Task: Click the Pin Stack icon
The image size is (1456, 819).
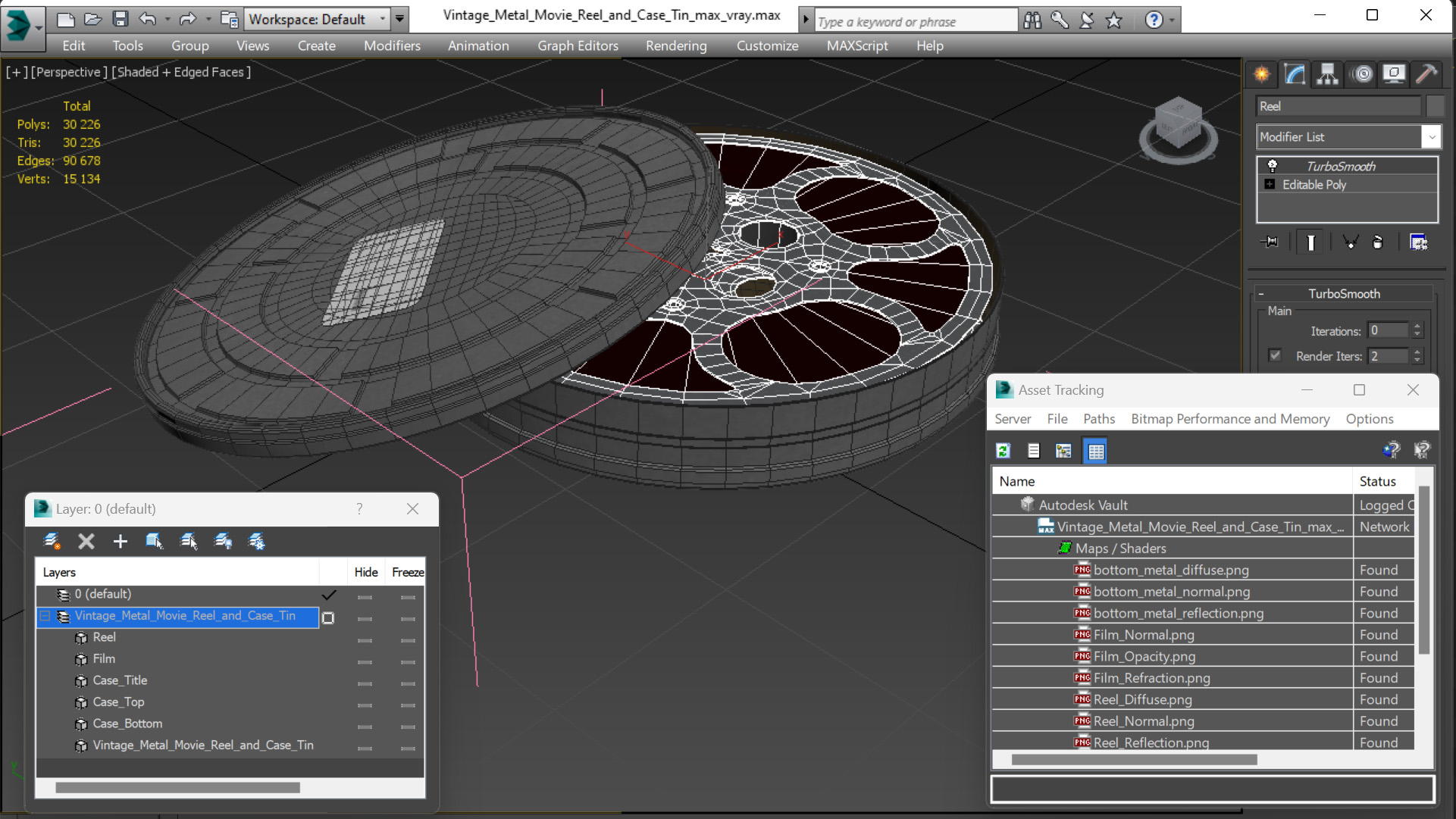Action: pyautogui.click(x=1270, y=242)
